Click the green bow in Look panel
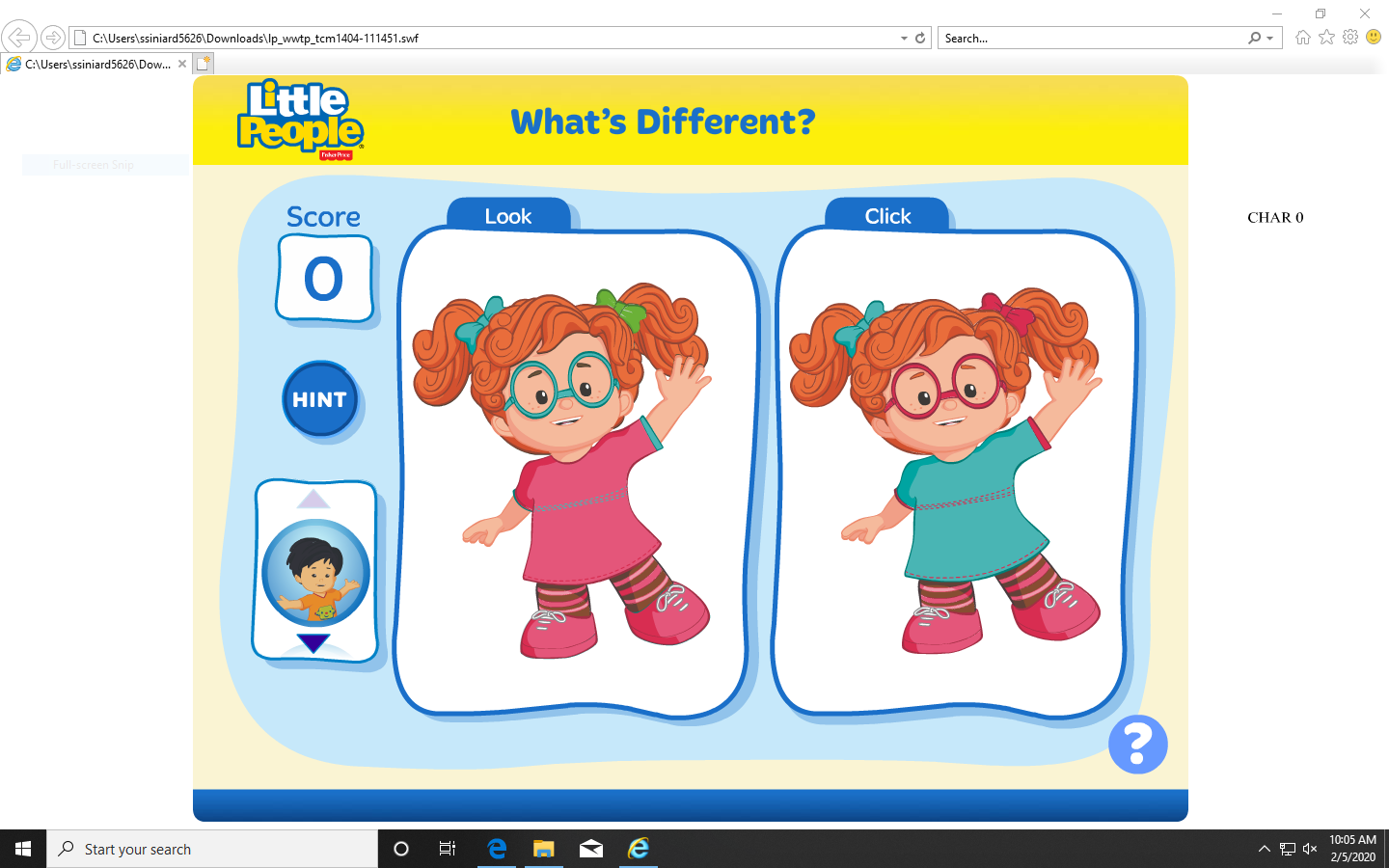The height and width of the screenshot is (868, 1389). point(621,310)
